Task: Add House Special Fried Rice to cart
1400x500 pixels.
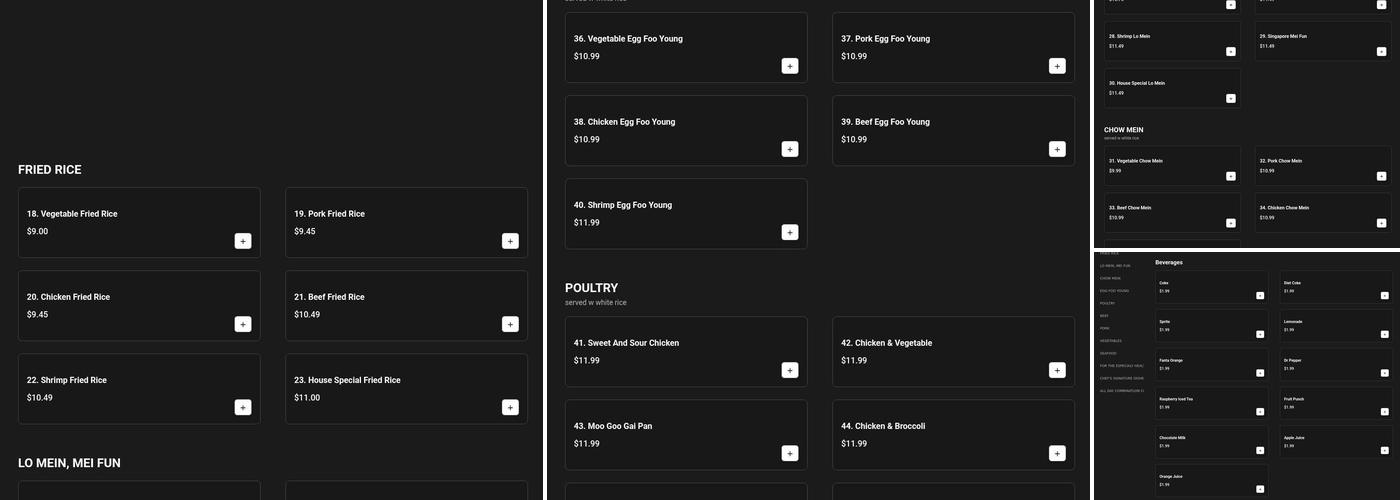Action: pyautogui.click(x=510, y=407)
